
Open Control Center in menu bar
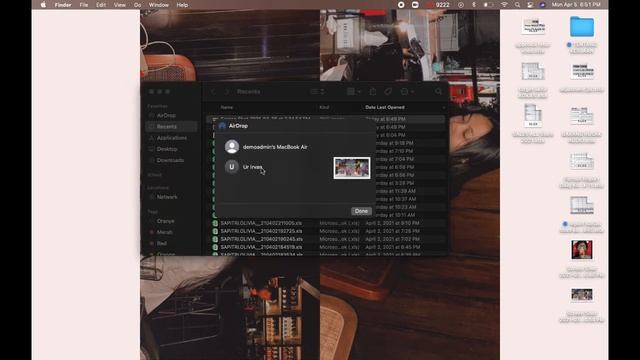pyautogui.click(x=530, y=5)
